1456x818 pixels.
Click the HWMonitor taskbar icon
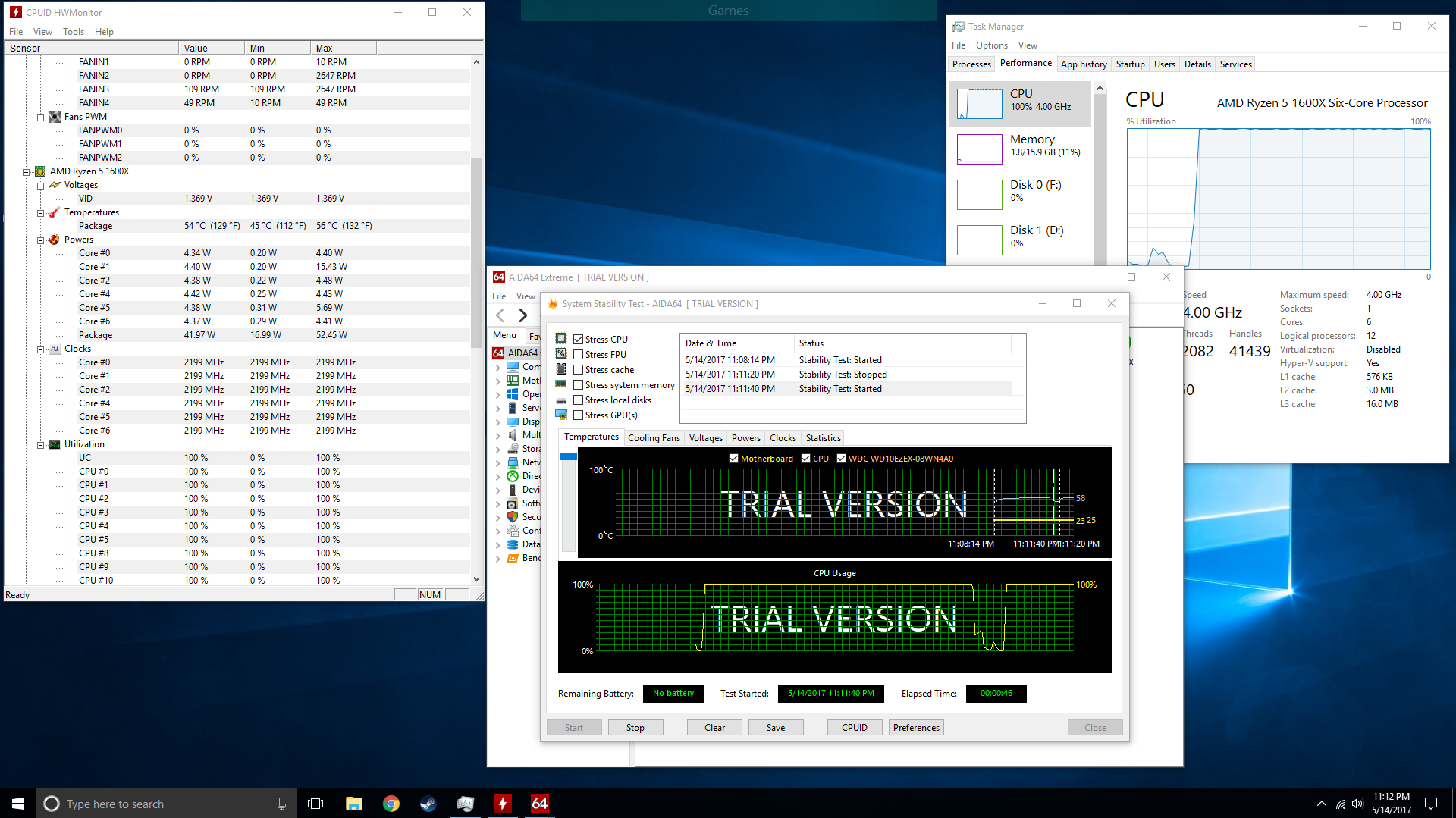point(502,804)
